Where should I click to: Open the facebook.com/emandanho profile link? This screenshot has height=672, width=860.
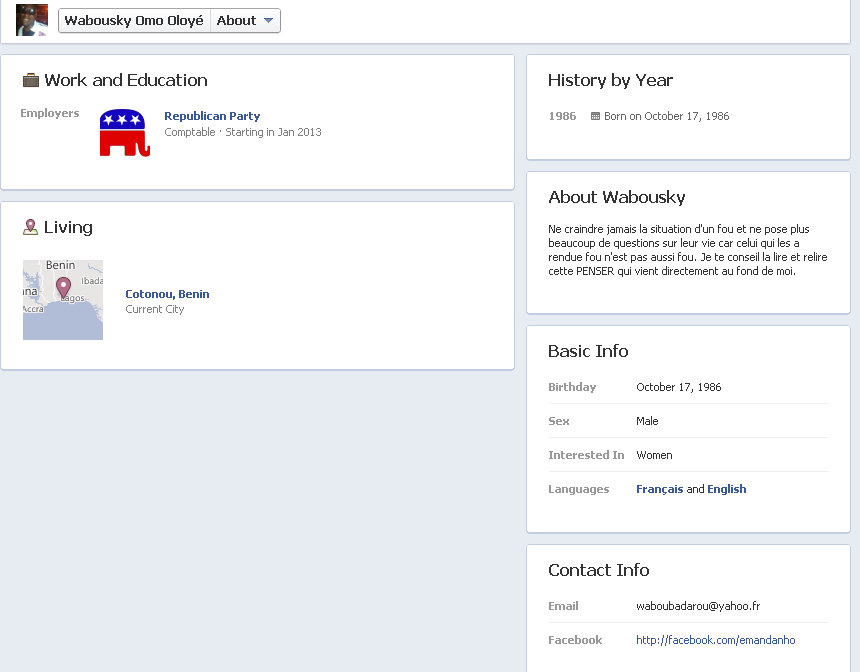coord(715,640)
